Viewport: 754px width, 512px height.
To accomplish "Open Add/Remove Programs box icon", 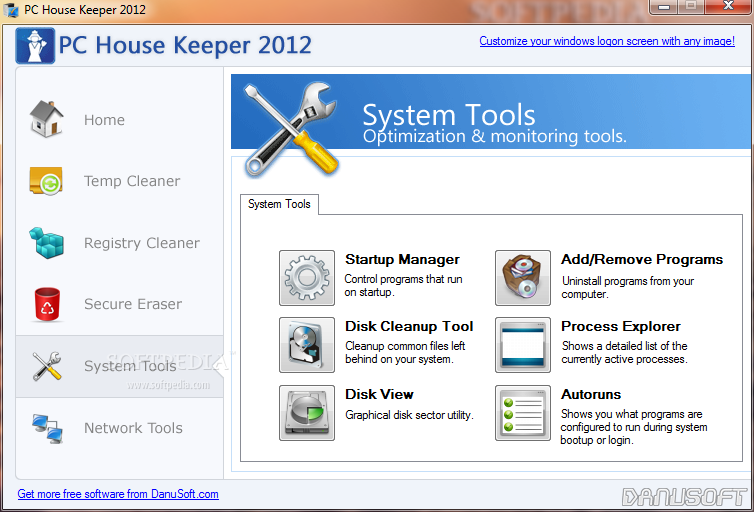I will tap(523, 278).
